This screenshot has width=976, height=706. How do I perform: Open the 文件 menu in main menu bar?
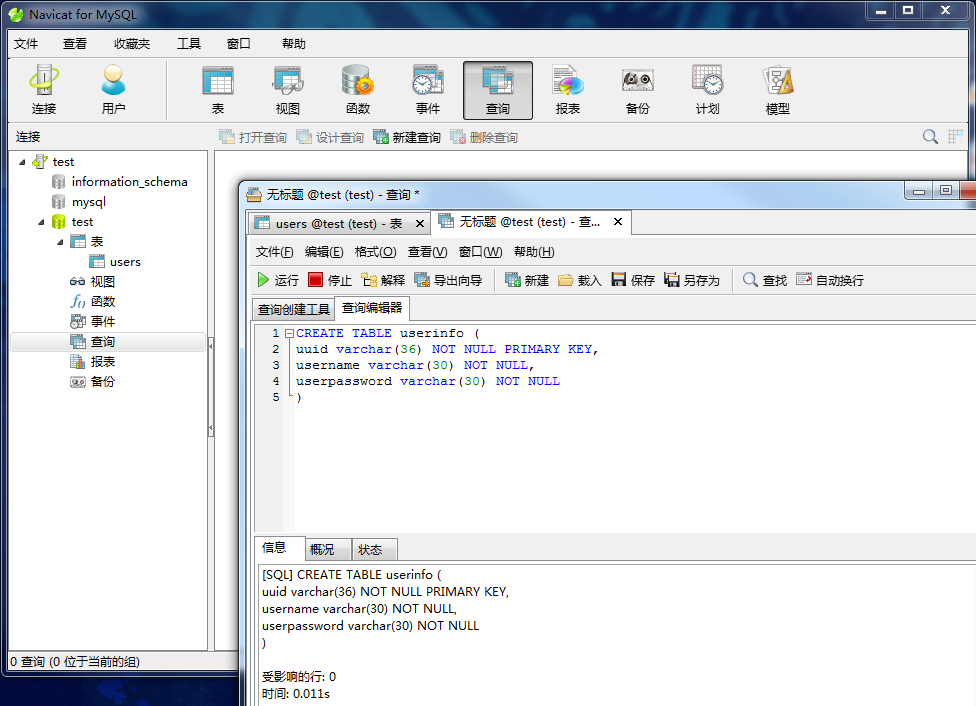click(x=26, y=44)
